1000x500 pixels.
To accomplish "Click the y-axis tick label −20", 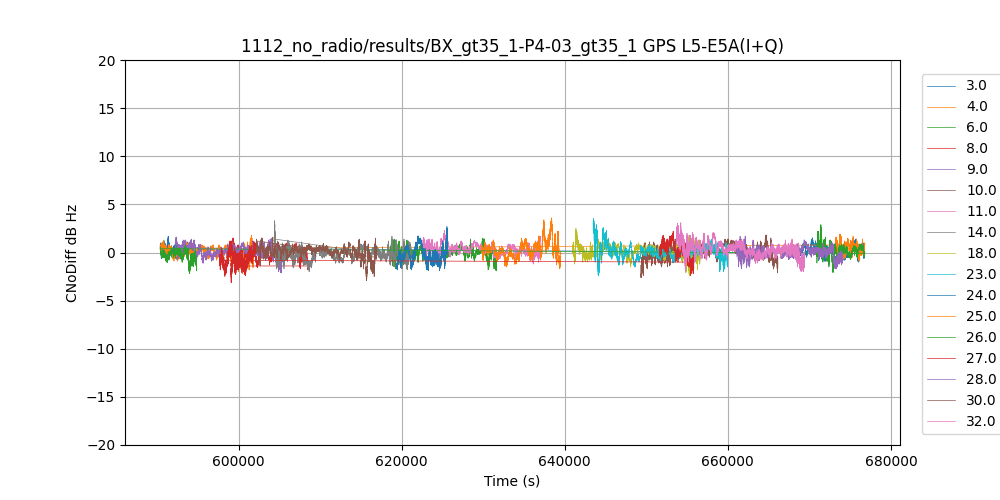I will point(104,445).
